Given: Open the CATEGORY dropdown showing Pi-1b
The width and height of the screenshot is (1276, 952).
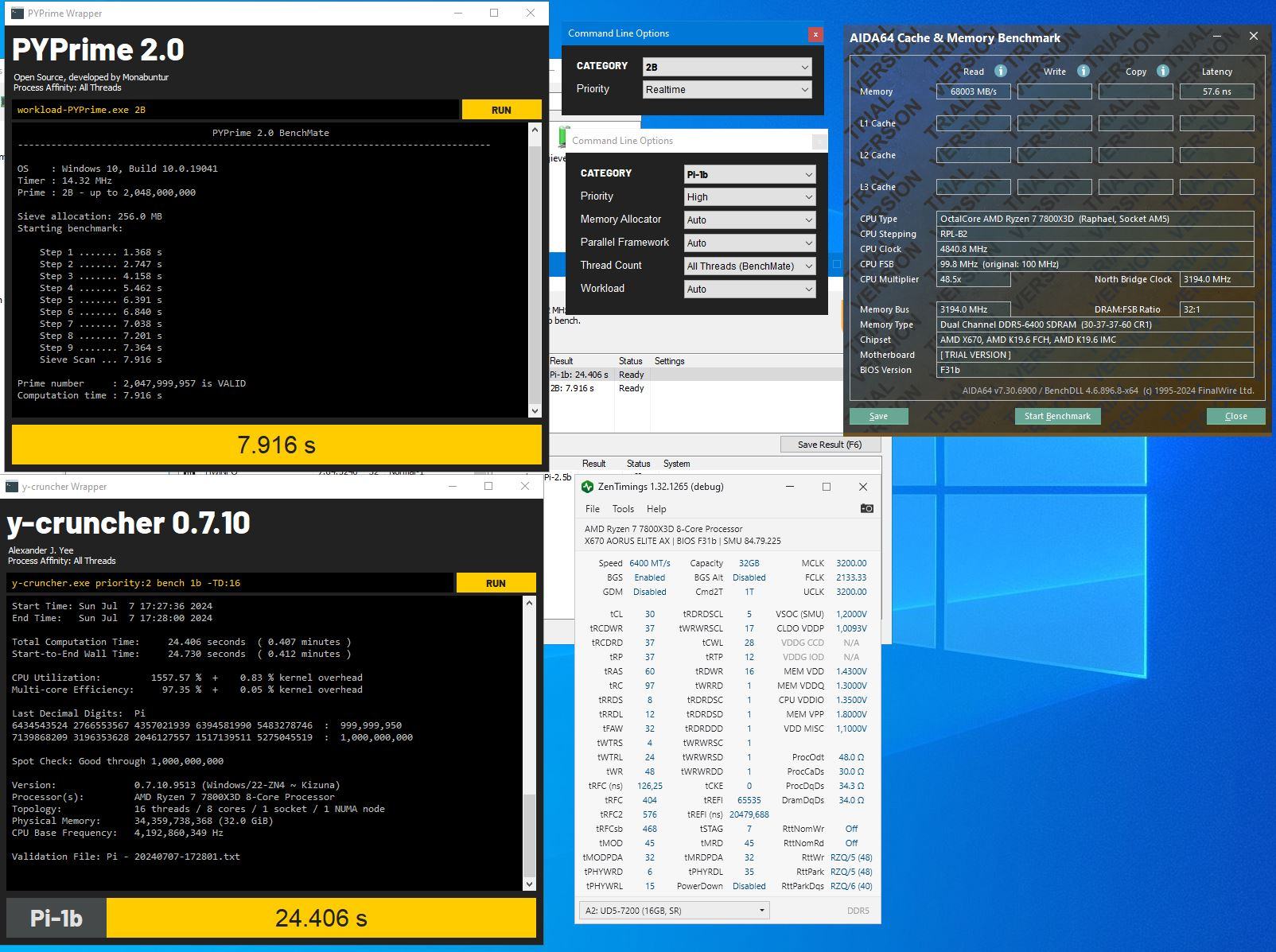Looking at the screenshot, I should click(x=749, y=174).
